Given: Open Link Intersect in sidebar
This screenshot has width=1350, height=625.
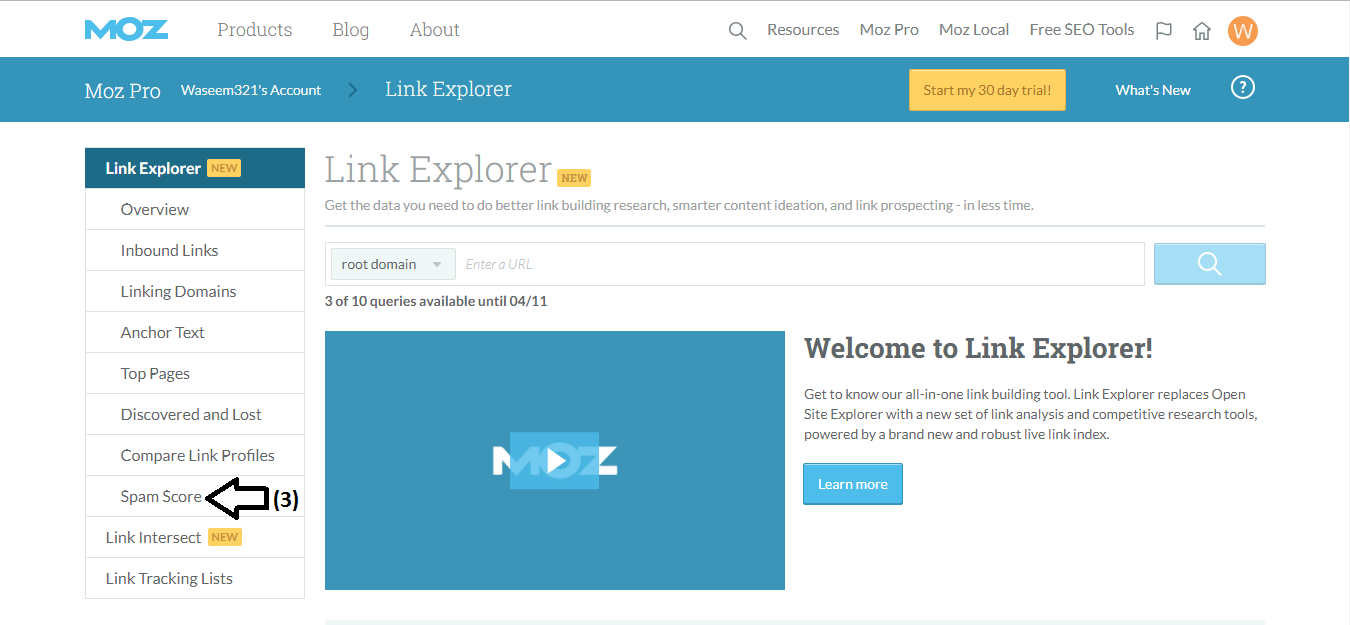Looking at the screenshot, I should pyautogui.click(x=195, y=537).
